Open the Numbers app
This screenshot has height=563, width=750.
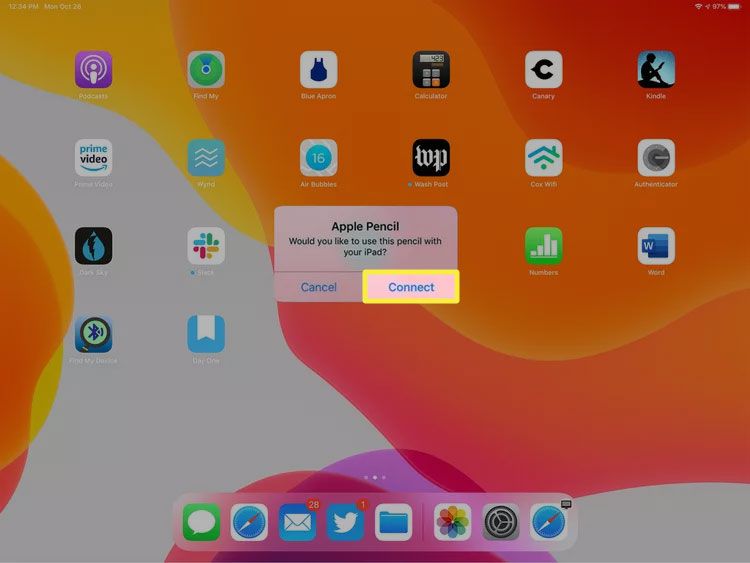[544, 246]
